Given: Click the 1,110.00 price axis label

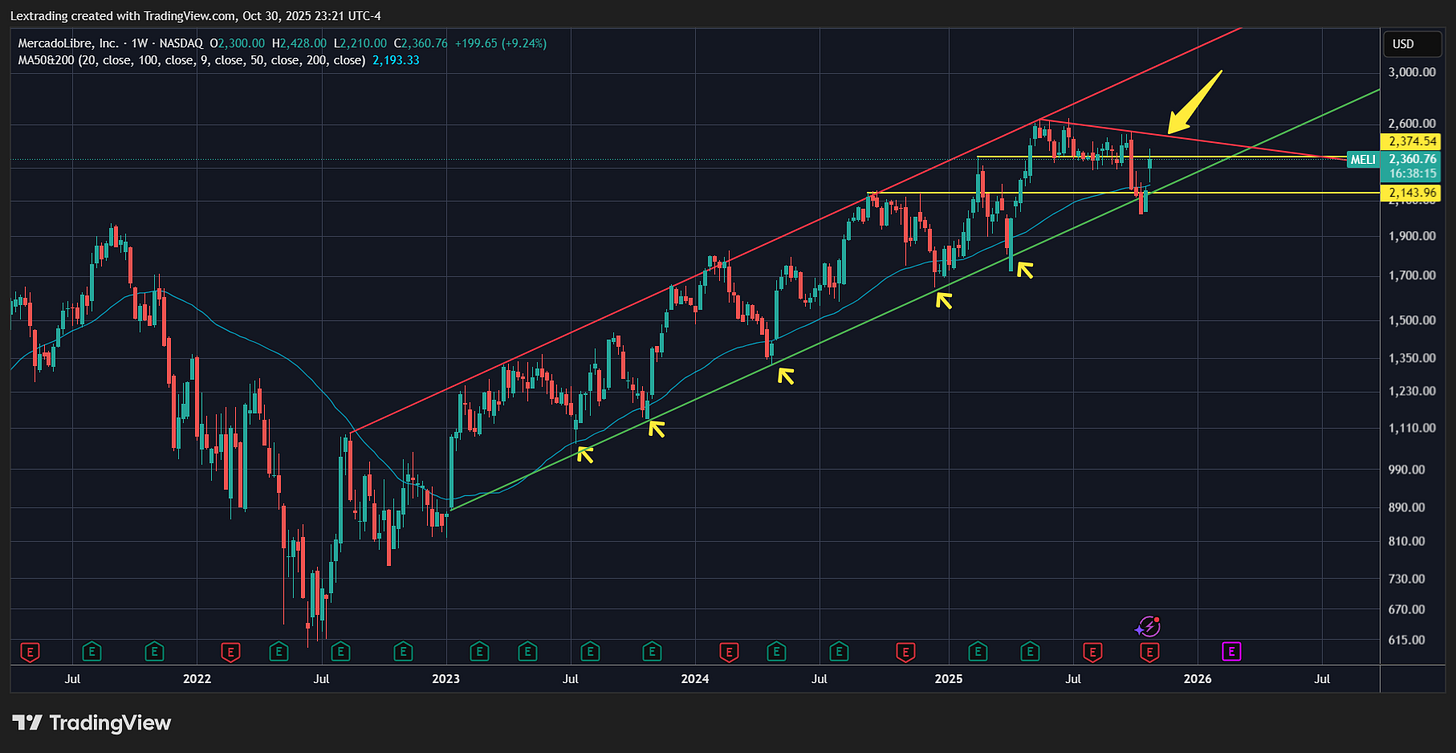Looking at the screenshot, I should 1412,428.
